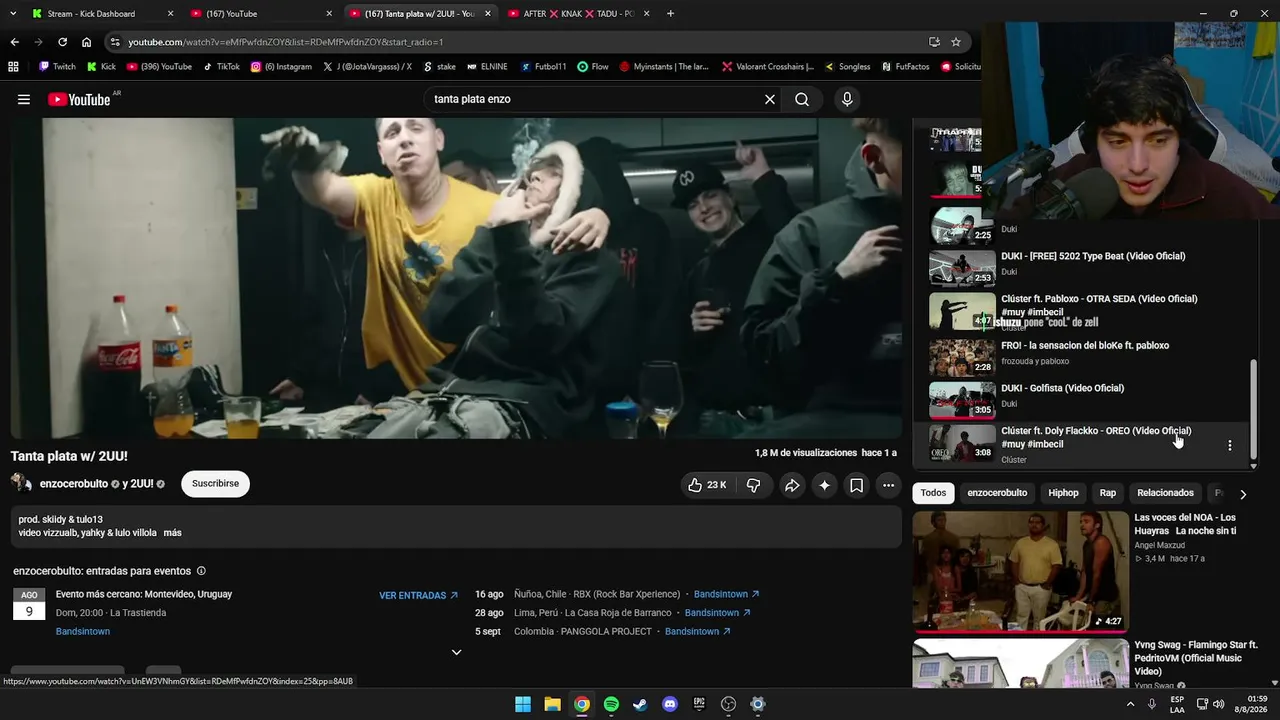Select the Rap filter chip
The height and width of the screenshot is (720, 1280).
[1108, 493]
